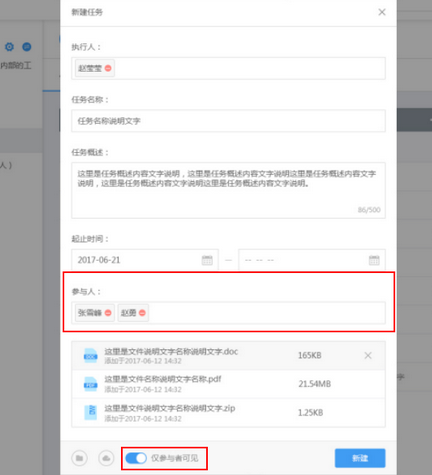432x475 pixels.
Task: Open end date calendar picker icon
Action: (x=374, y=260)
